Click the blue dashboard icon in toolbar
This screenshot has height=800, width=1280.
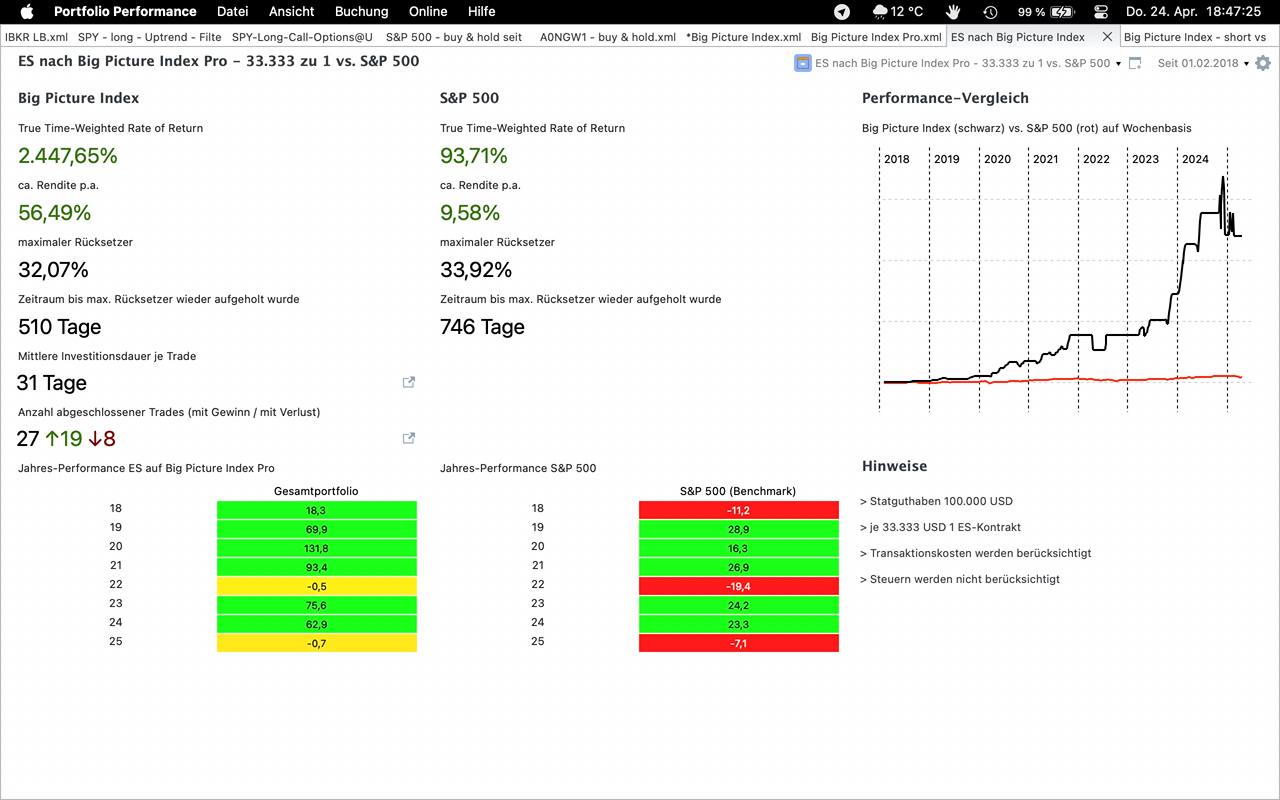coord(802,63)
